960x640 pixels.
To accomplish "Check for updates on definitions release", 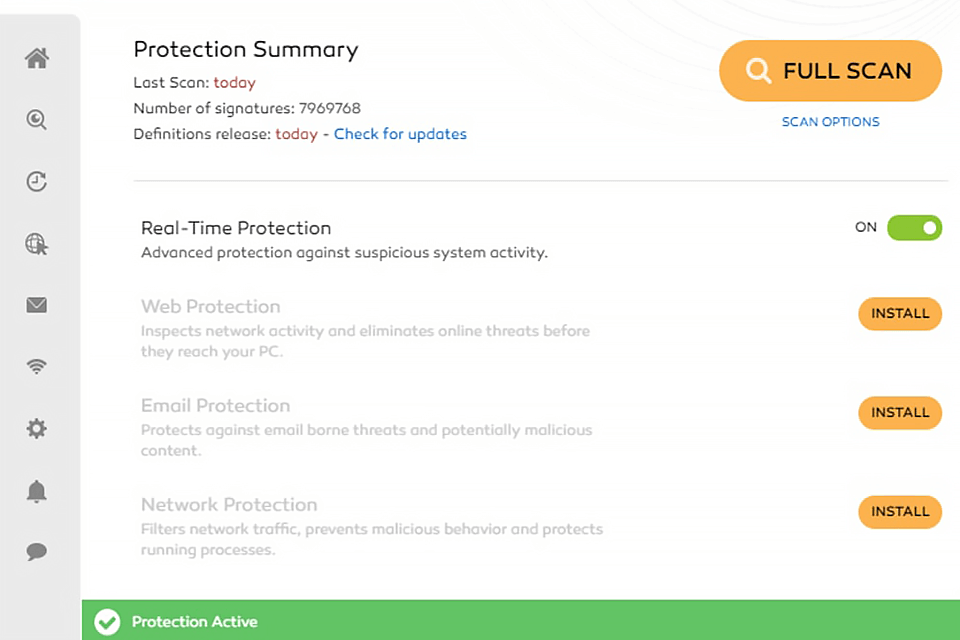I will pyautogui.click(x=400, y=133).
